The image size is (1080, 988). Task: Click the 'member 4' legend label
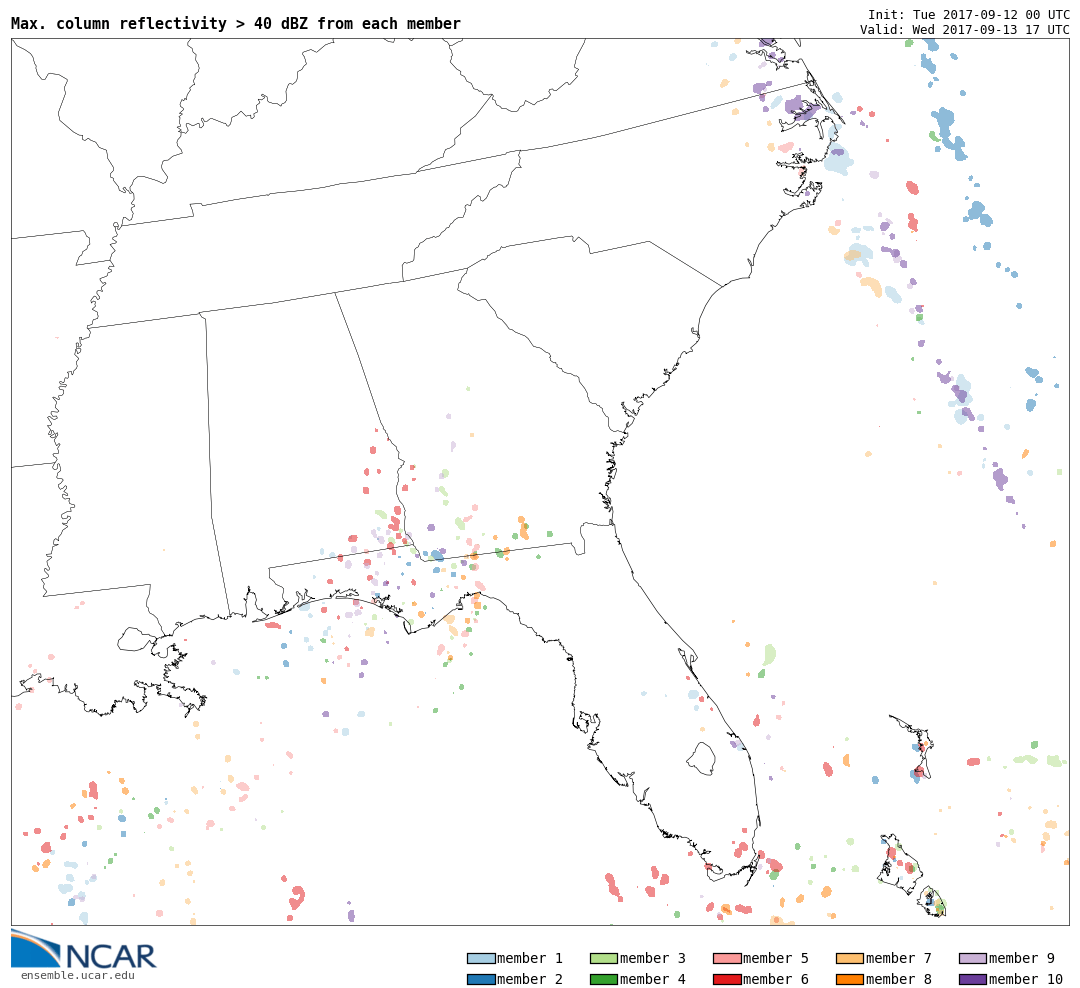(653, 979)
